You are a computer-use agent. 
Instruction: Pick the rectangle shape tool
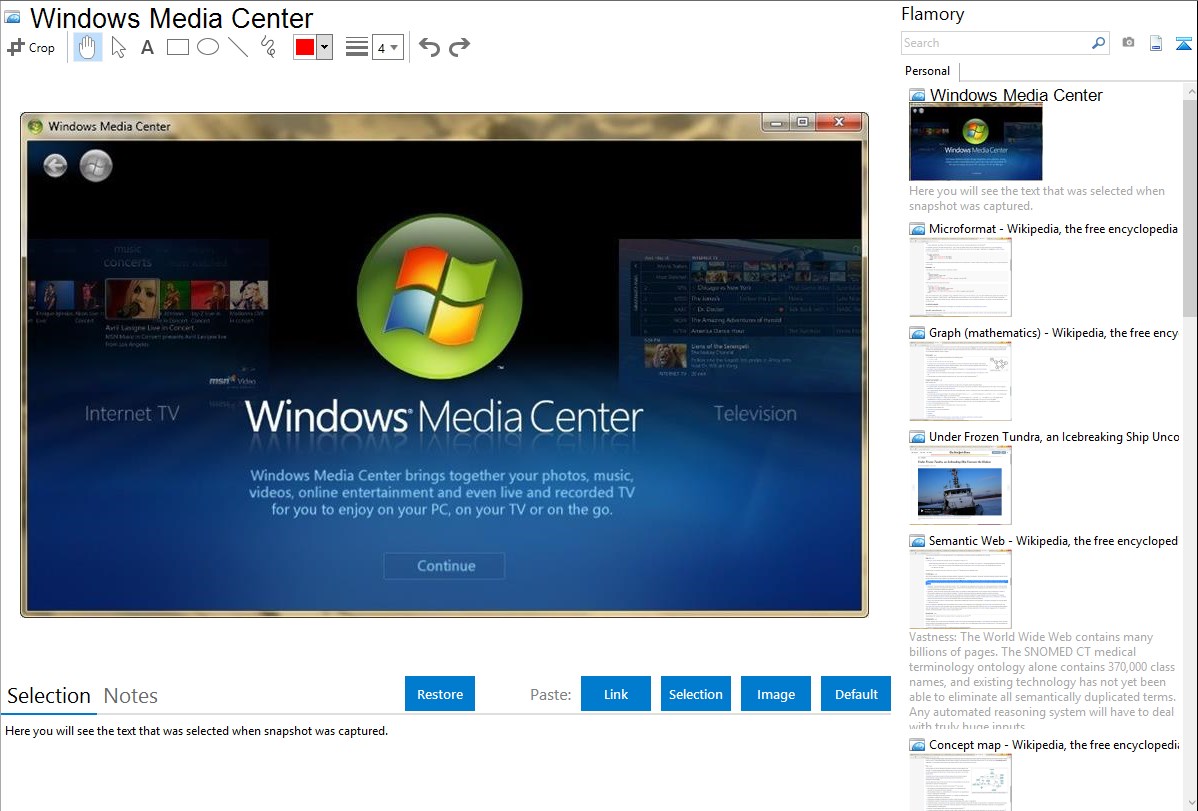(177, 47)
